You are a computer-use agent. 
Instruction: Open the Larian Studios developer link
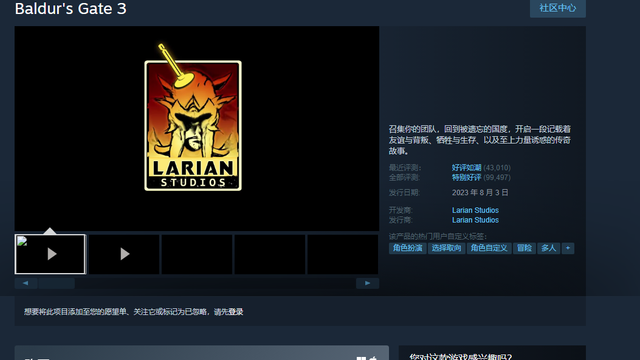(x=475, y=210)
